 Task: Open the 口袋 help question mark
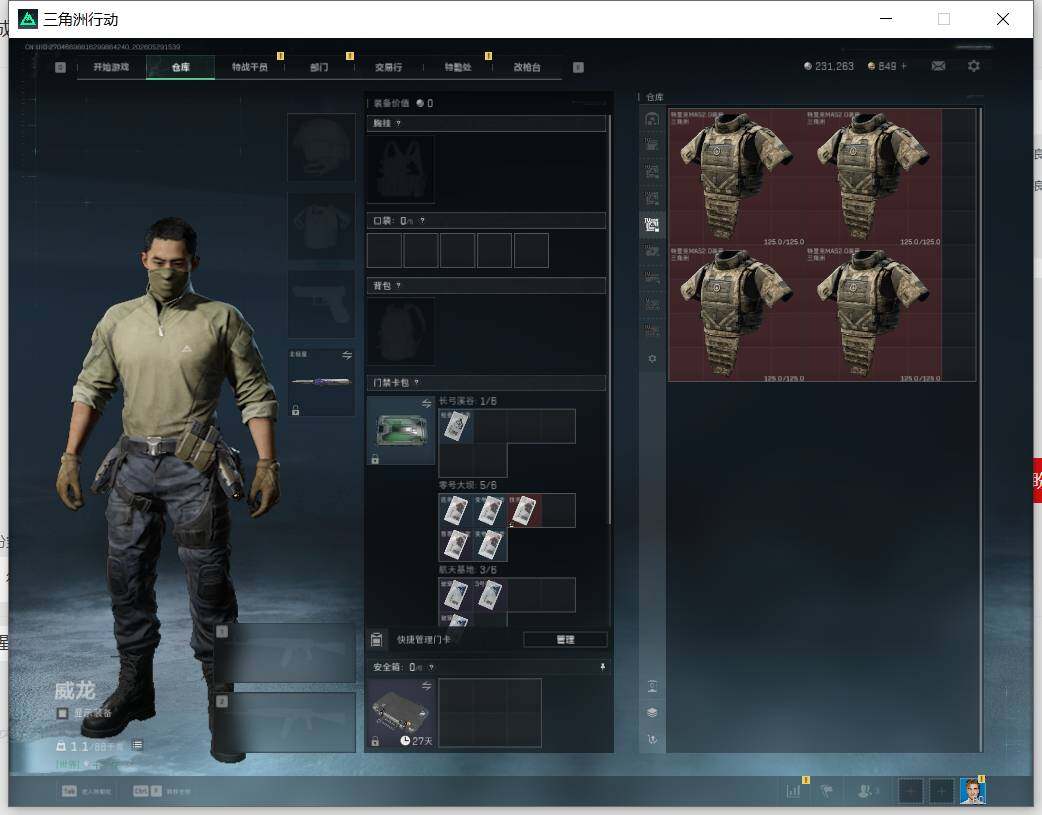pos(422,221)
